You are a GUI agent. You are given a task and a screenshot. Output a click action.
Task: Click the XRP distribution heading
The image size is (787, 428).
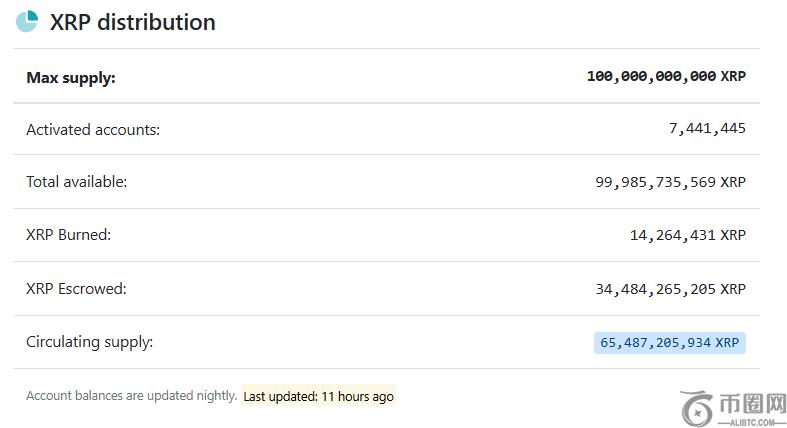(132, 22)
